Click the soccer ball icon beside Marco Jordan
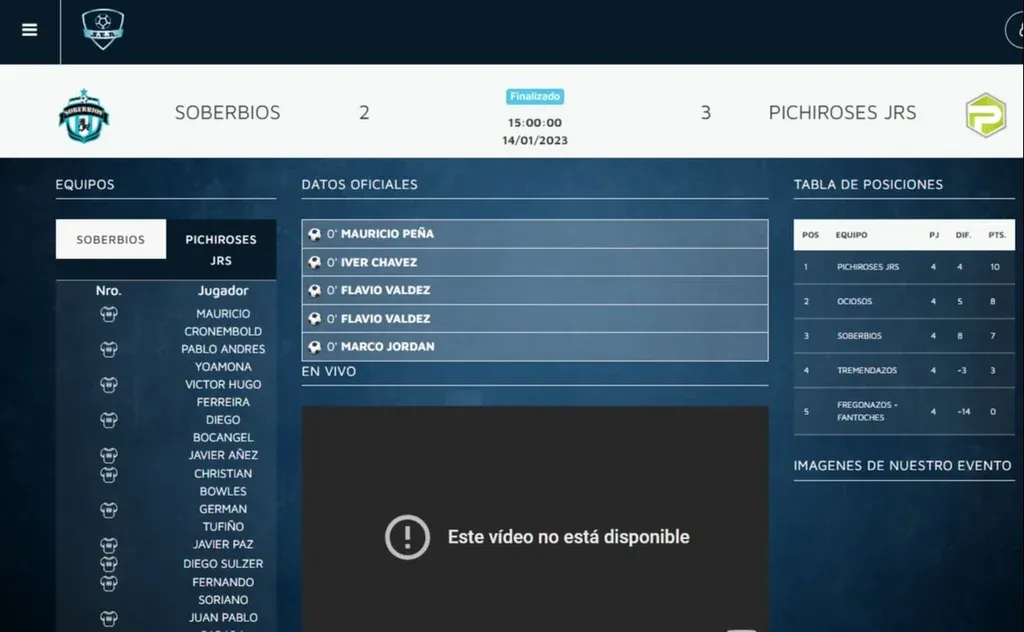The width and height of the screenshot is (1024, 632). 315,347
